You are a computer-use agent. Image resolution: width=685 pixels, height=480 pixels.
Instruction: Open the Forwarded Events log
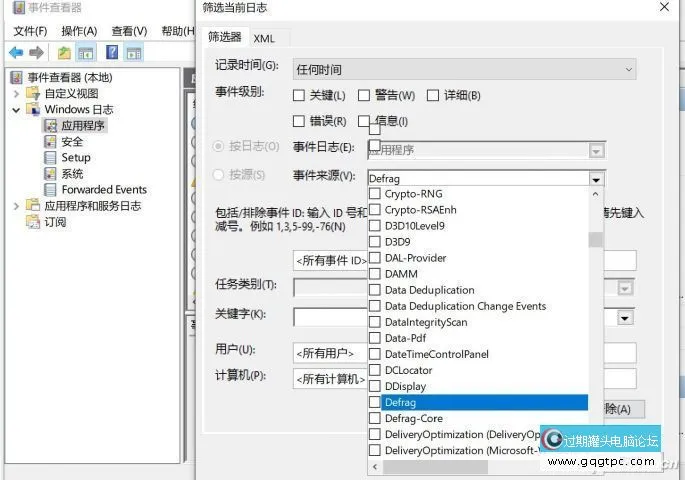click(x=103, y=189)
